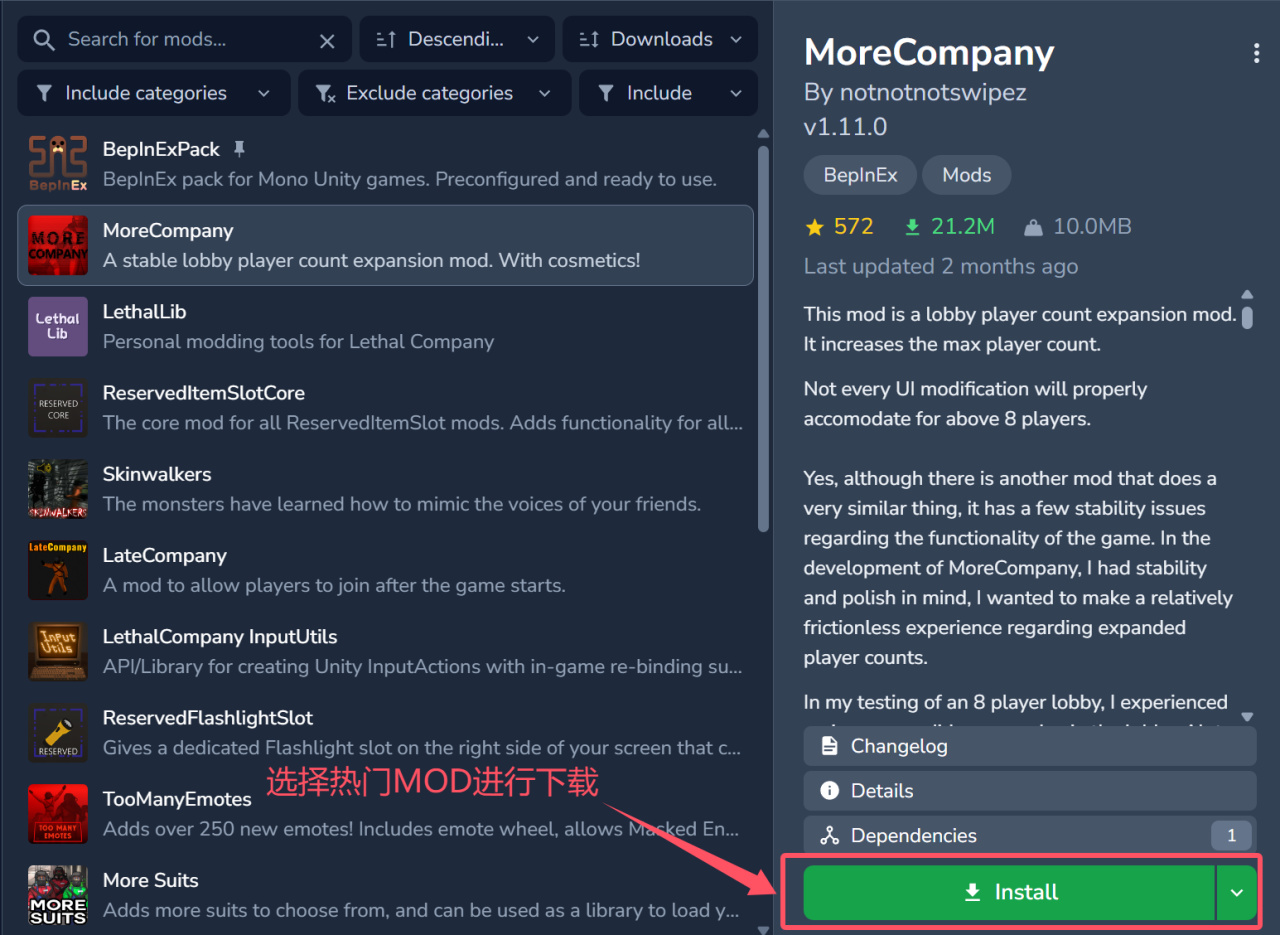Click the Dependencies tree icon
Image resolution: width=1280 pixels, height=935 pixels.
point(829,835)
